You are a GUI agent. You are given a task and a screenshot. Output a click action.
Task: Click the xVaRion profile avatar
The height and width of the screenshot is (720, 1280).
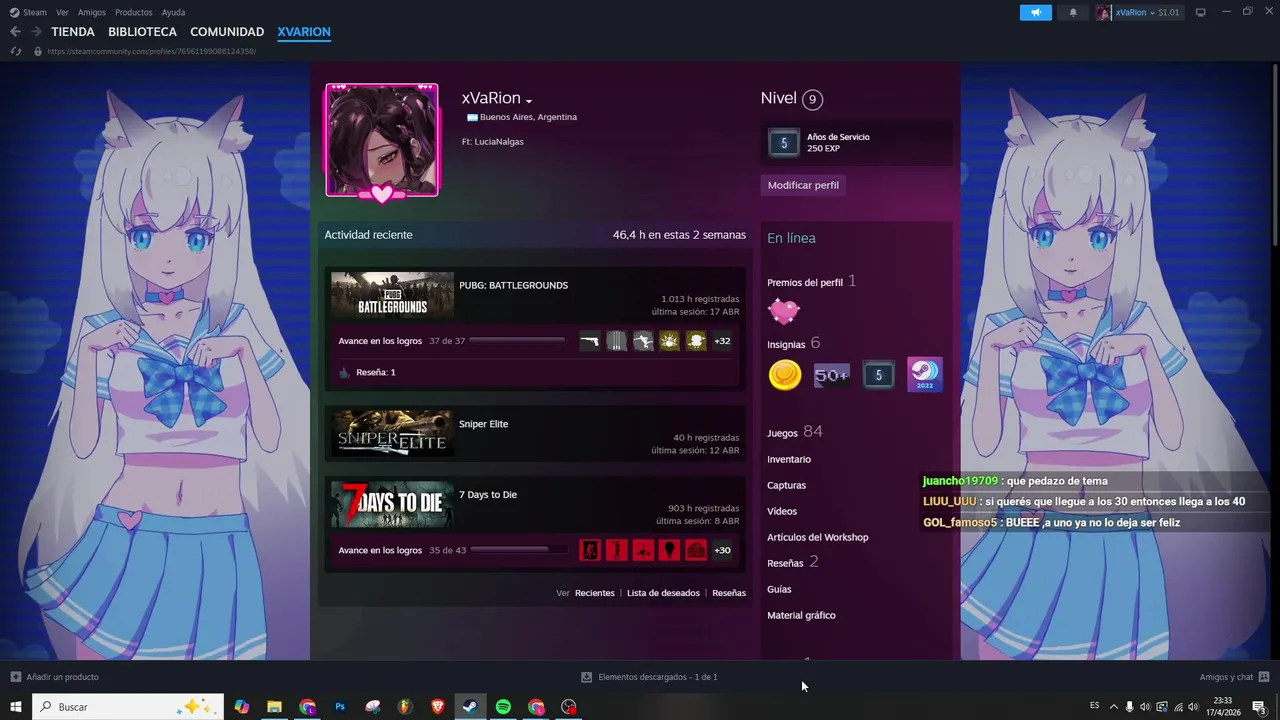click(x=382, y=140)
